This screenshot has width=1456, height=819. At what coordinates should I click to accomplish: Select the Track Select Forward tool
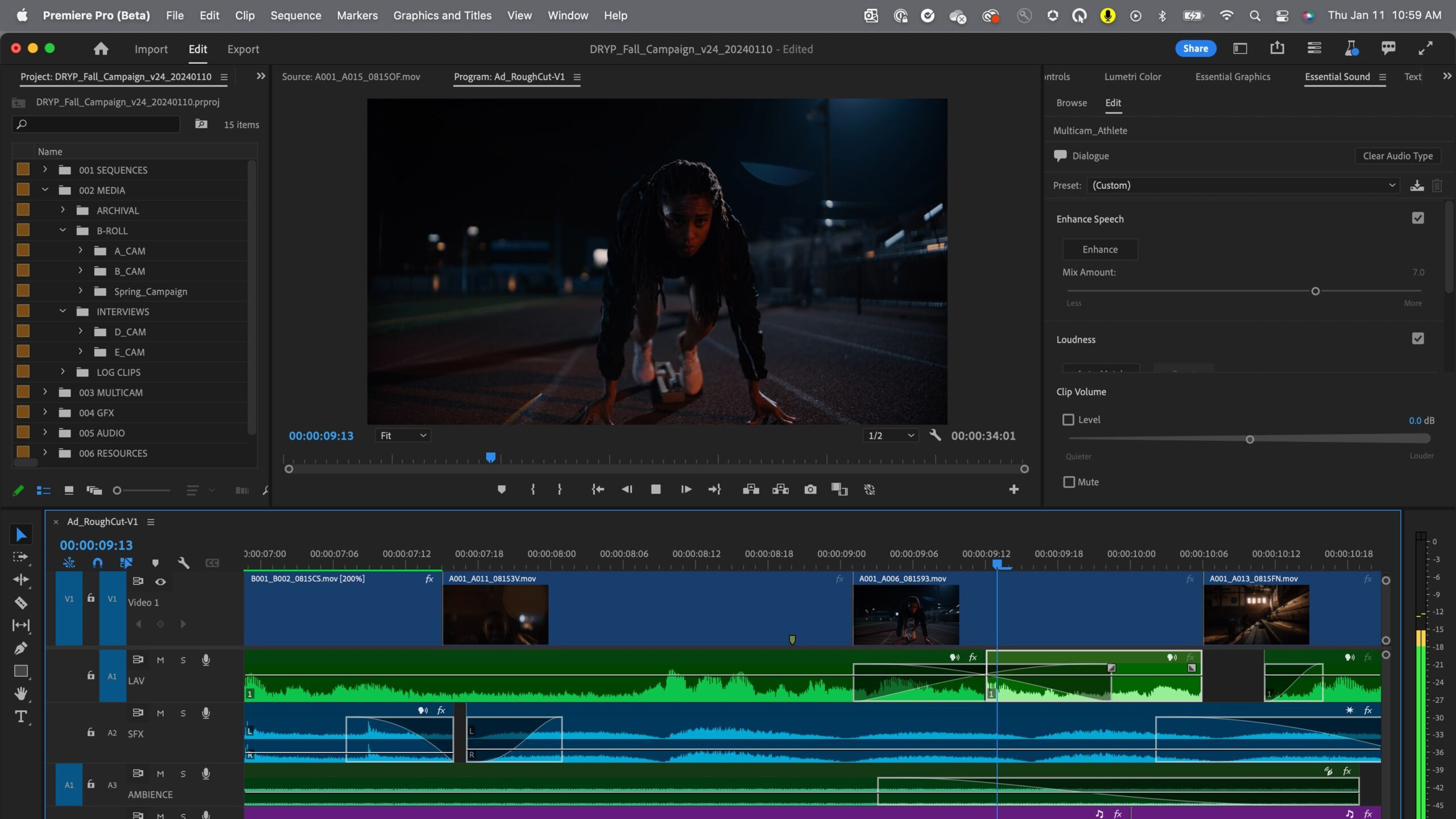[x=21, y=557]
